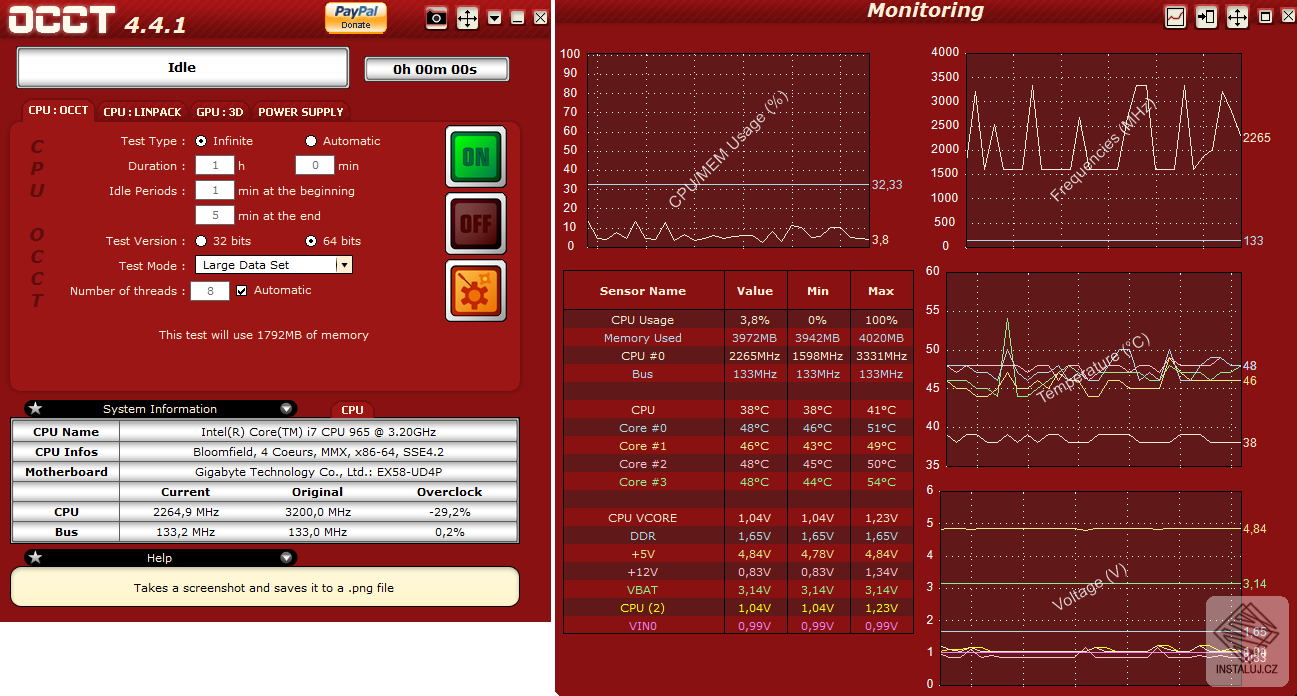The width and height of the screenshot is (1297, 696).
Task: Click the +5V sensor name
Action: [642, 554]
